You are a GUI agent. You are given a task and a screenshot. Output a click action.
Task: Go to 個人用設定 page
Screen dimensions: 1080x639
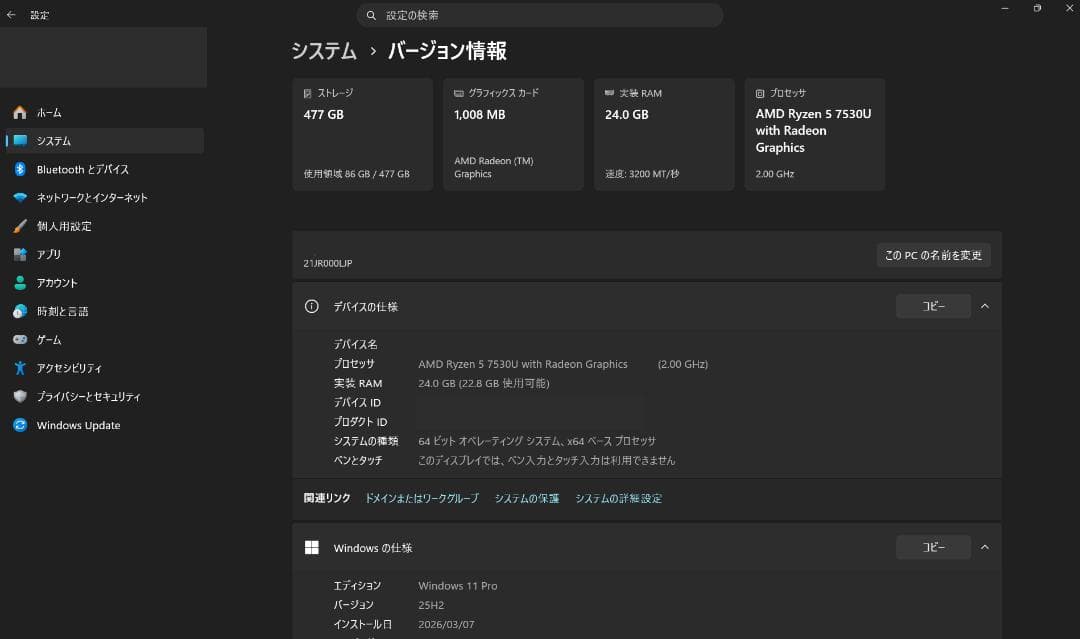tap(105, 226)
